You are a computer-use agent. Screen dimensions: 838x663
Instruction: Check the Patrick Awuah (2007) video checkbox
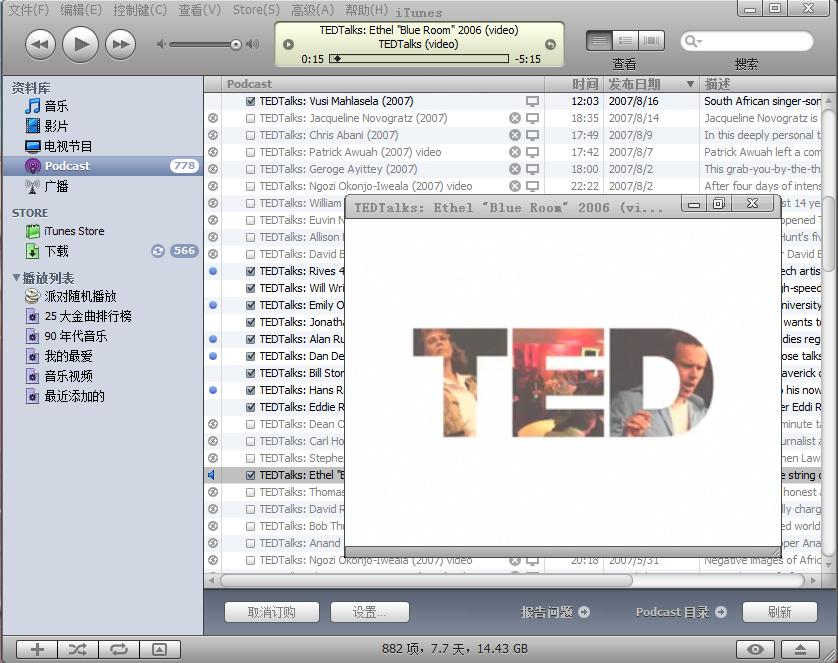250,152
